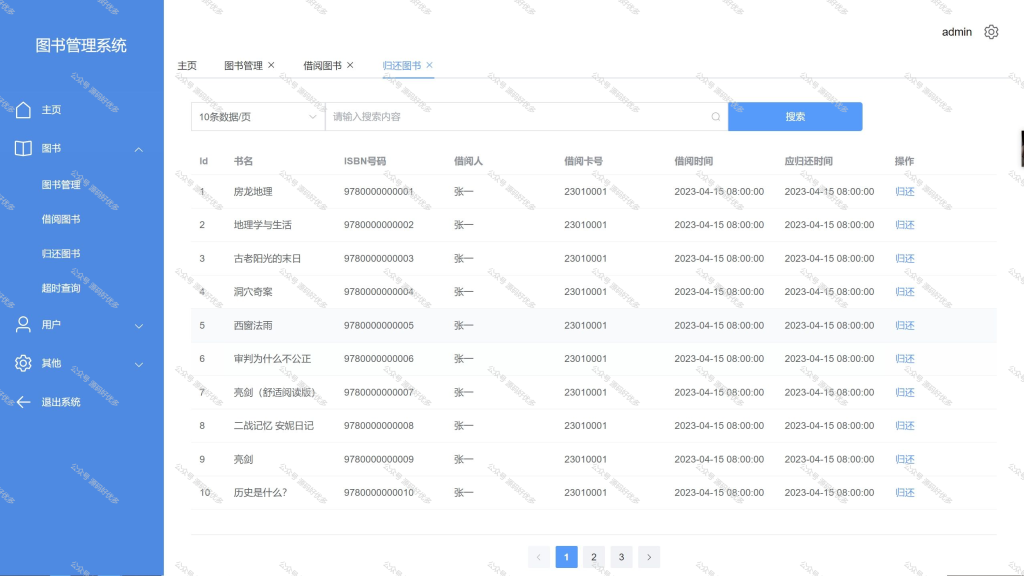The image size is (1024, 576).
Task: Click the ISBN号码 column header
Action: 365,161
